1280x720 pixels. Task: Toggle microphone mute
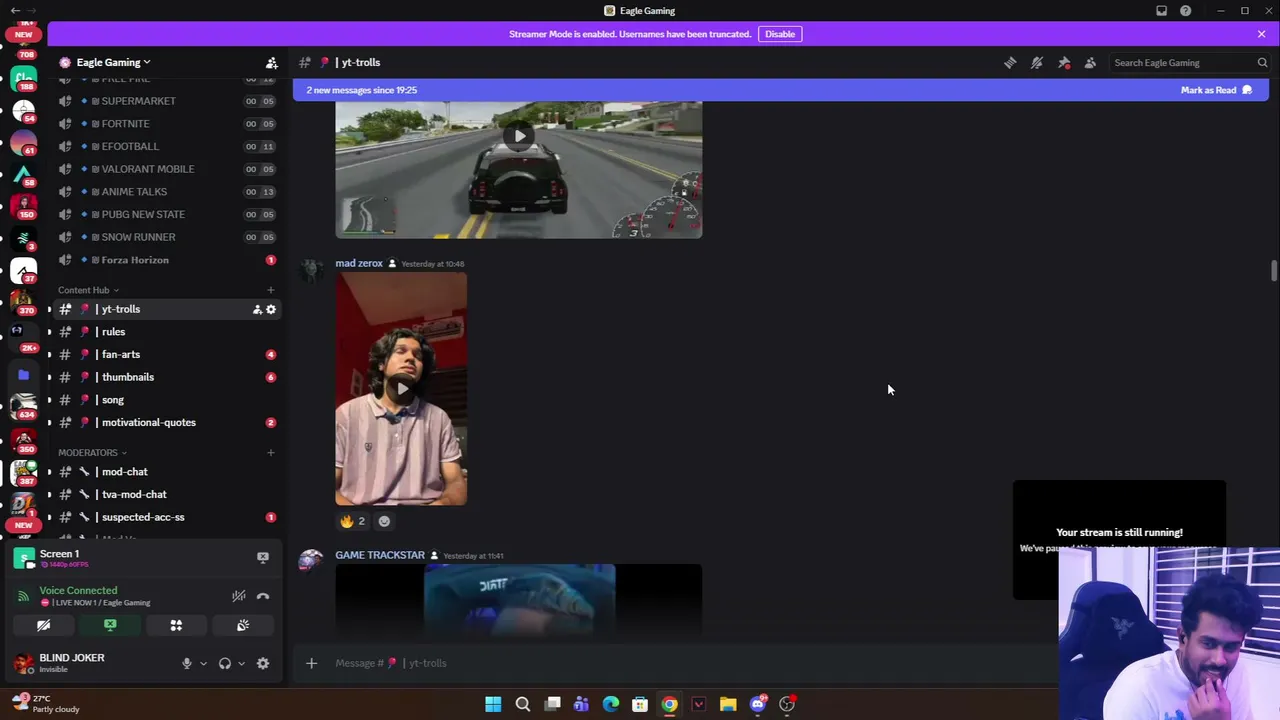[x=186, y=663]
